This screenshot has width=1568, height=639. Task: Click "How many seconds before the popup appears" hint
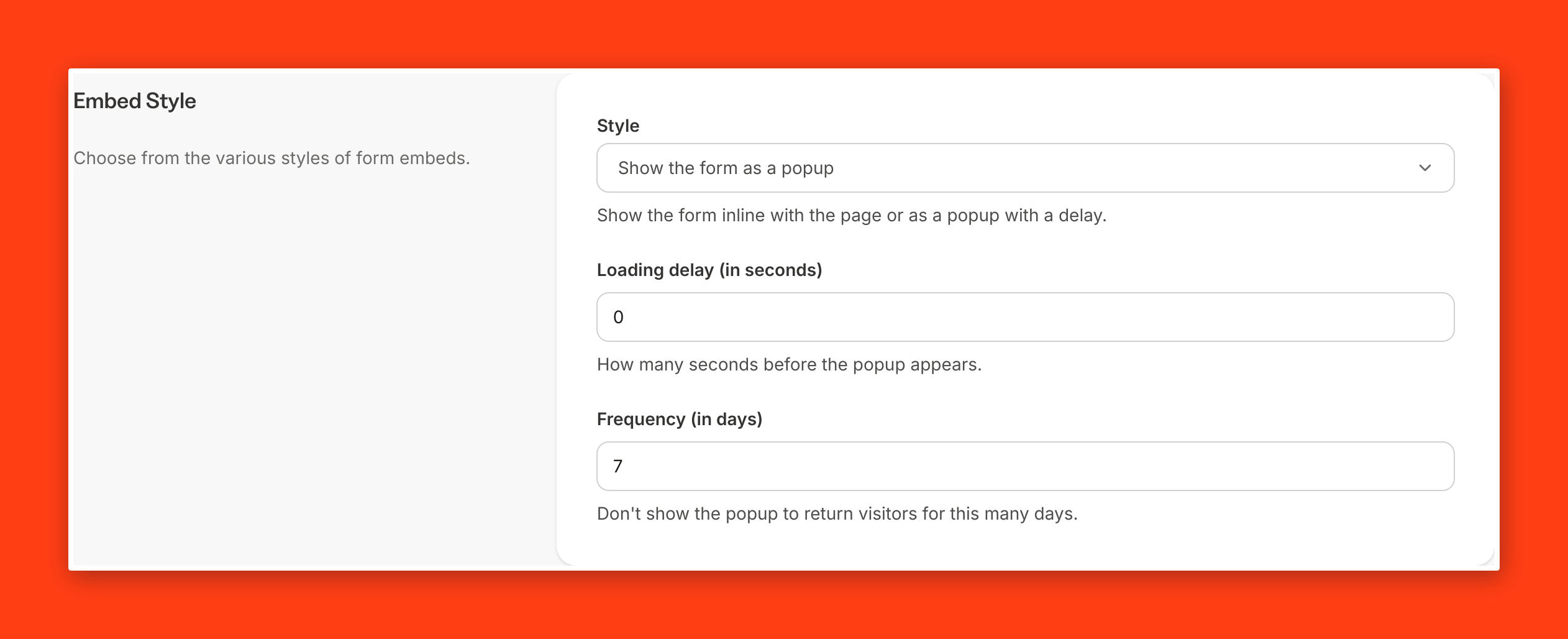789,364
